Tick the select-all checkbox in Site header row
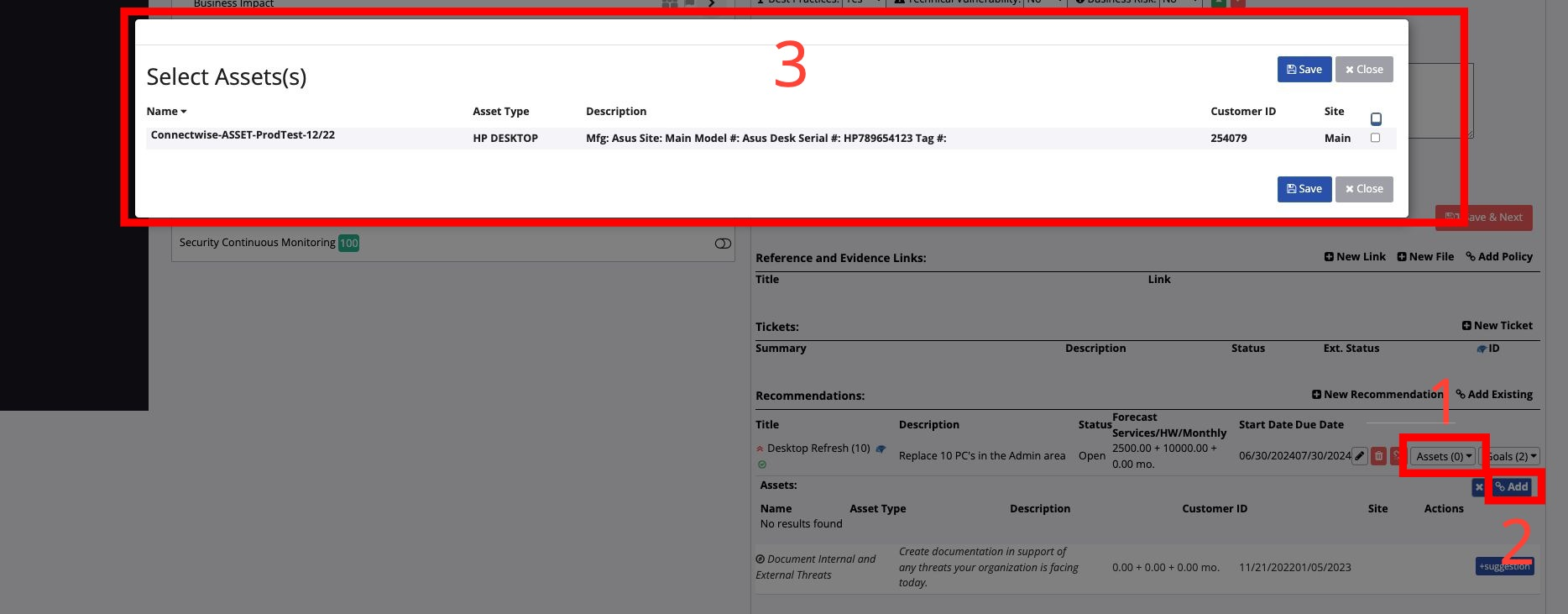This screenshot has height=614, width=1568. point(1376,118)
